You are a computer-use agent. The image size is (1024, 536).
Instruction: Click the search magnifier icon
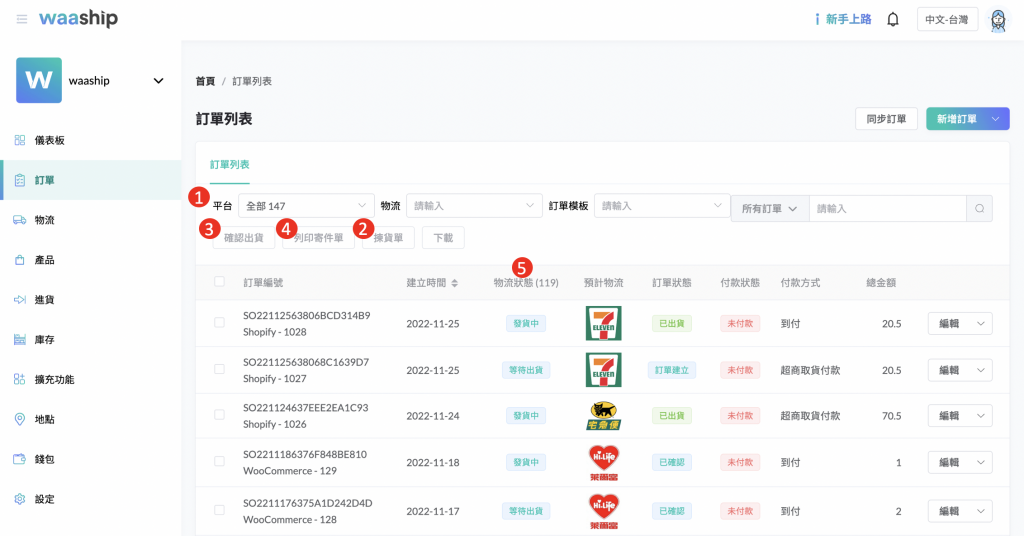[x=980, y=208]
